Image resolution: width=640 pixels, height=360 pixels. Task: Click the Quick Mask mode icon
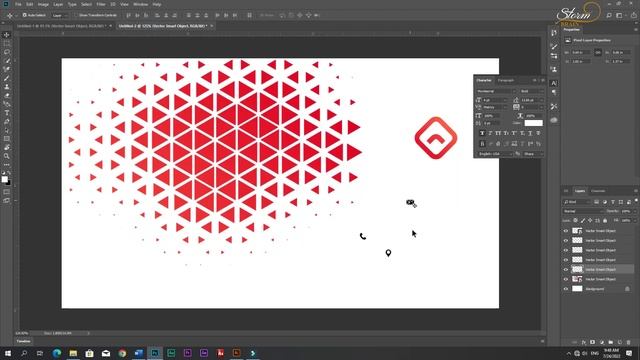[7, 192]
